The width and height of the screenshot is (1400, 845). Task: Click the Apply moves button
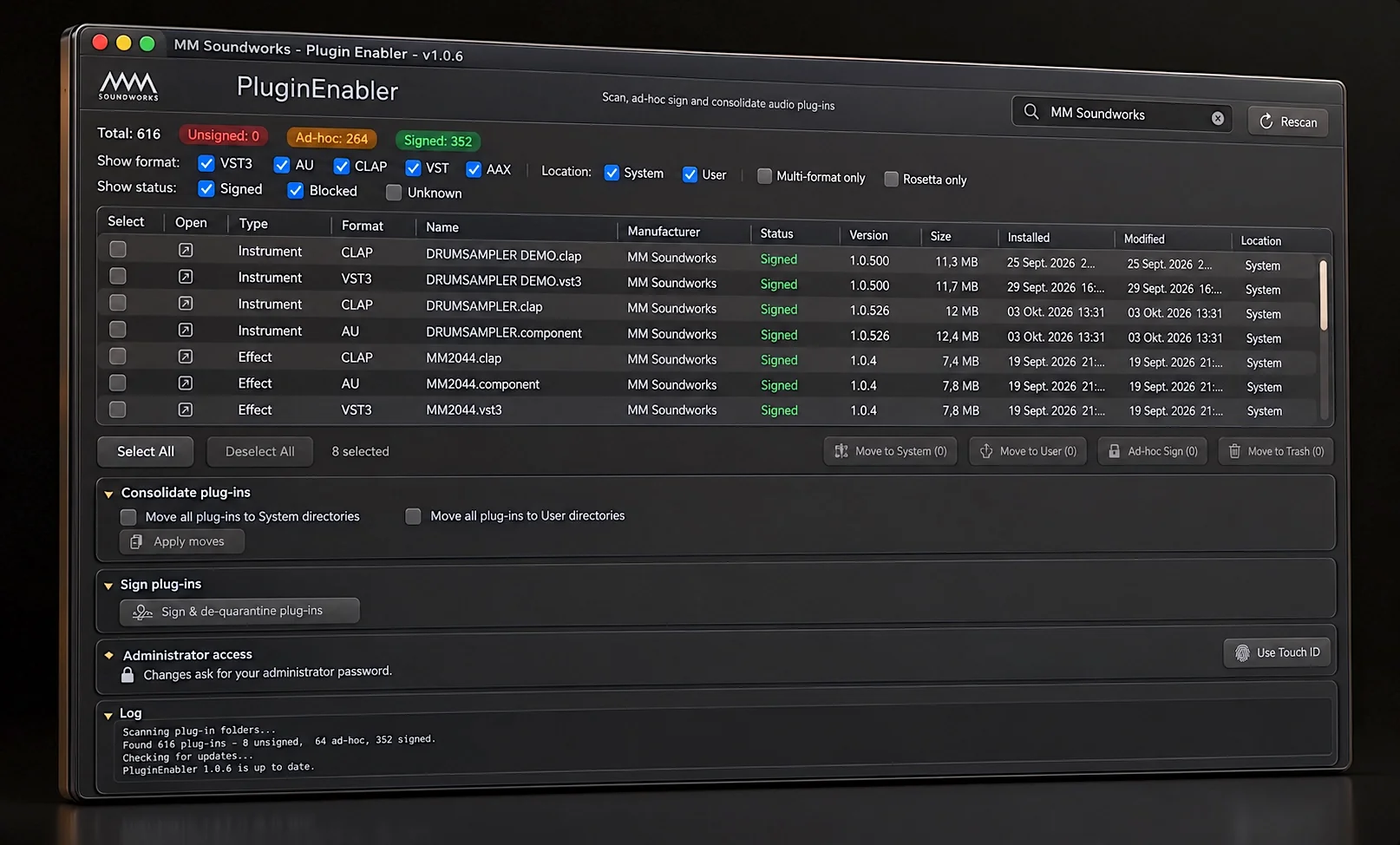(181, 541)
